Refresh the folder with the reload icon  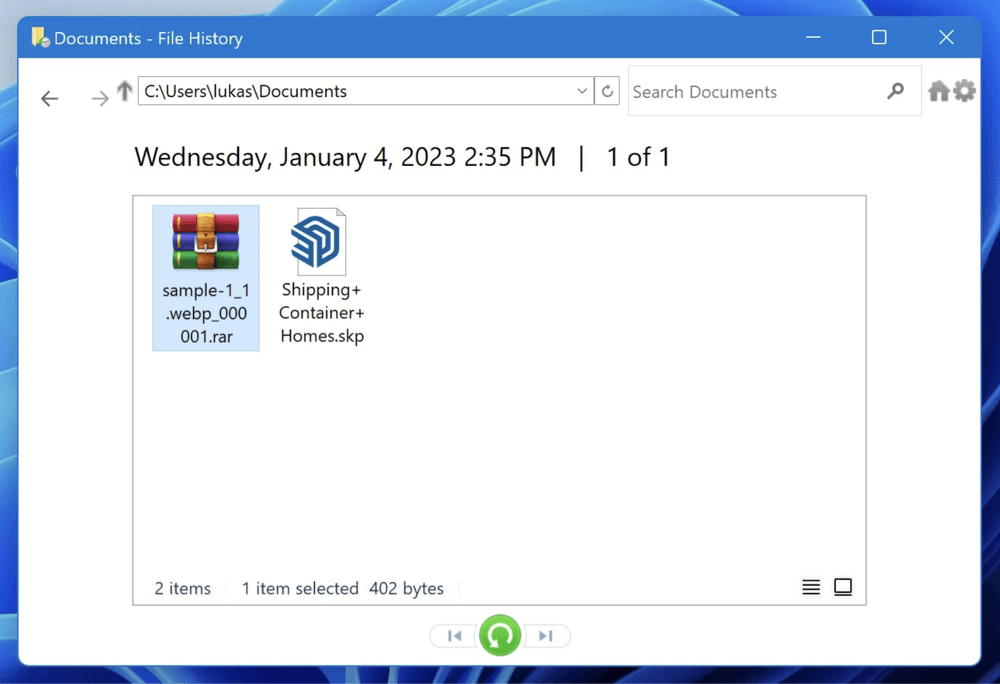606,90
